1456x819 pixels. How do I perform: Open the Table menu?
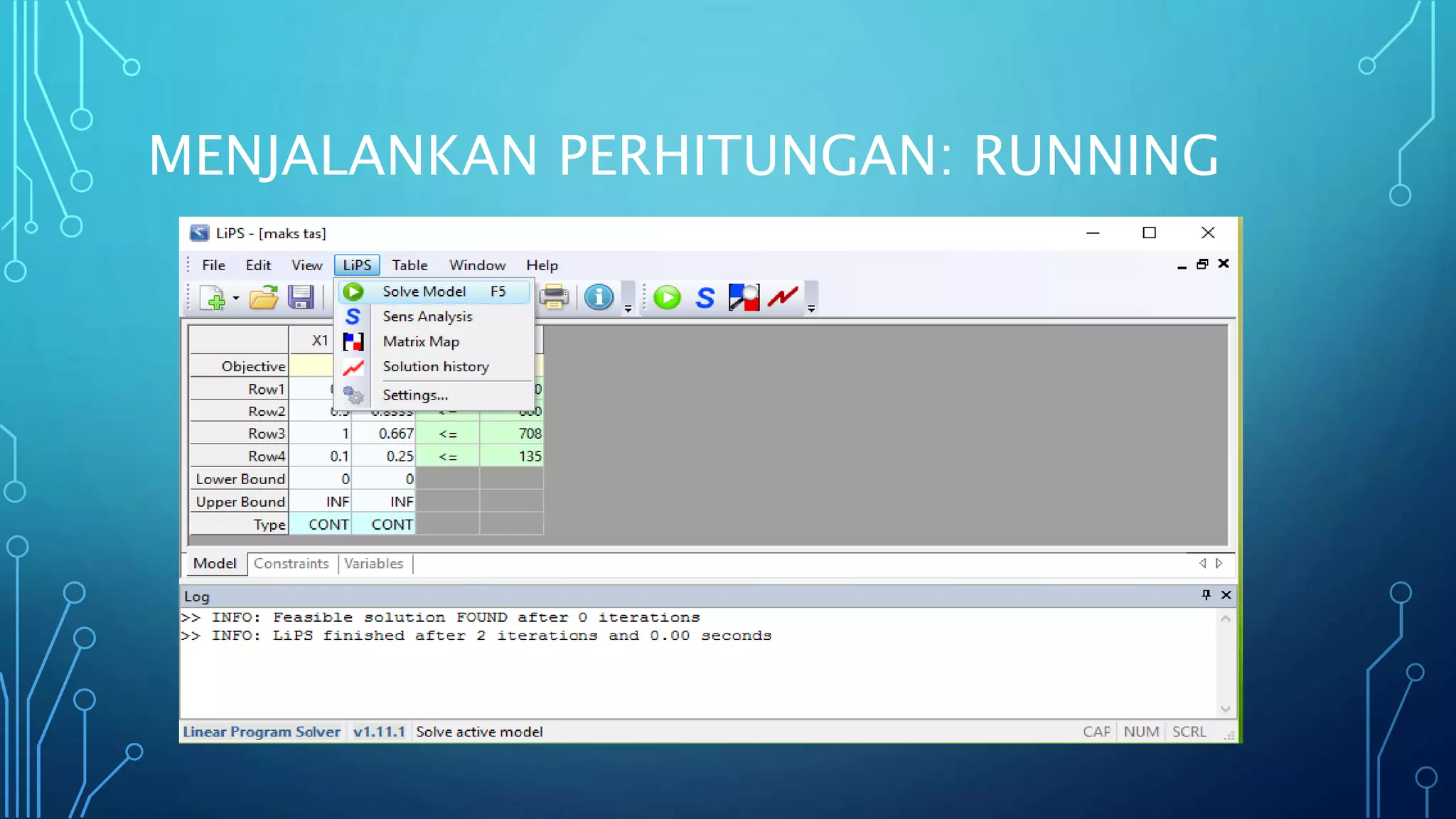coord(409,265)
